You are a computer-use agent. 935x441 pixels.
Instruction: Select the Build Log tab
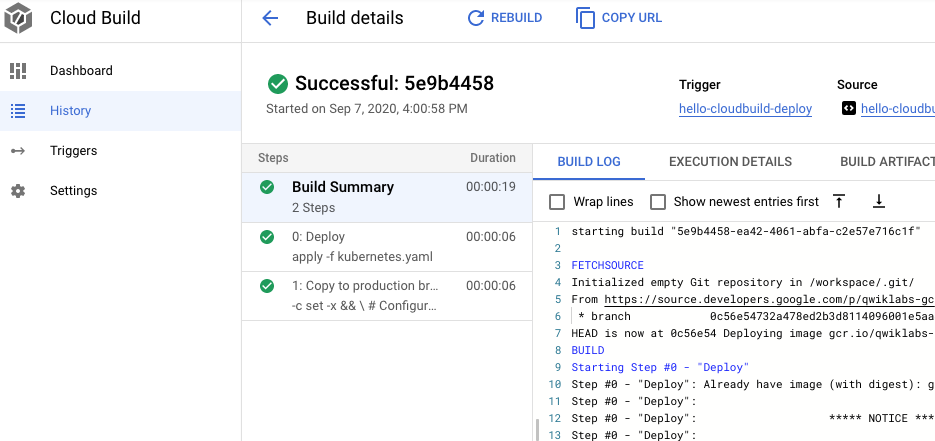coord(589,162)
